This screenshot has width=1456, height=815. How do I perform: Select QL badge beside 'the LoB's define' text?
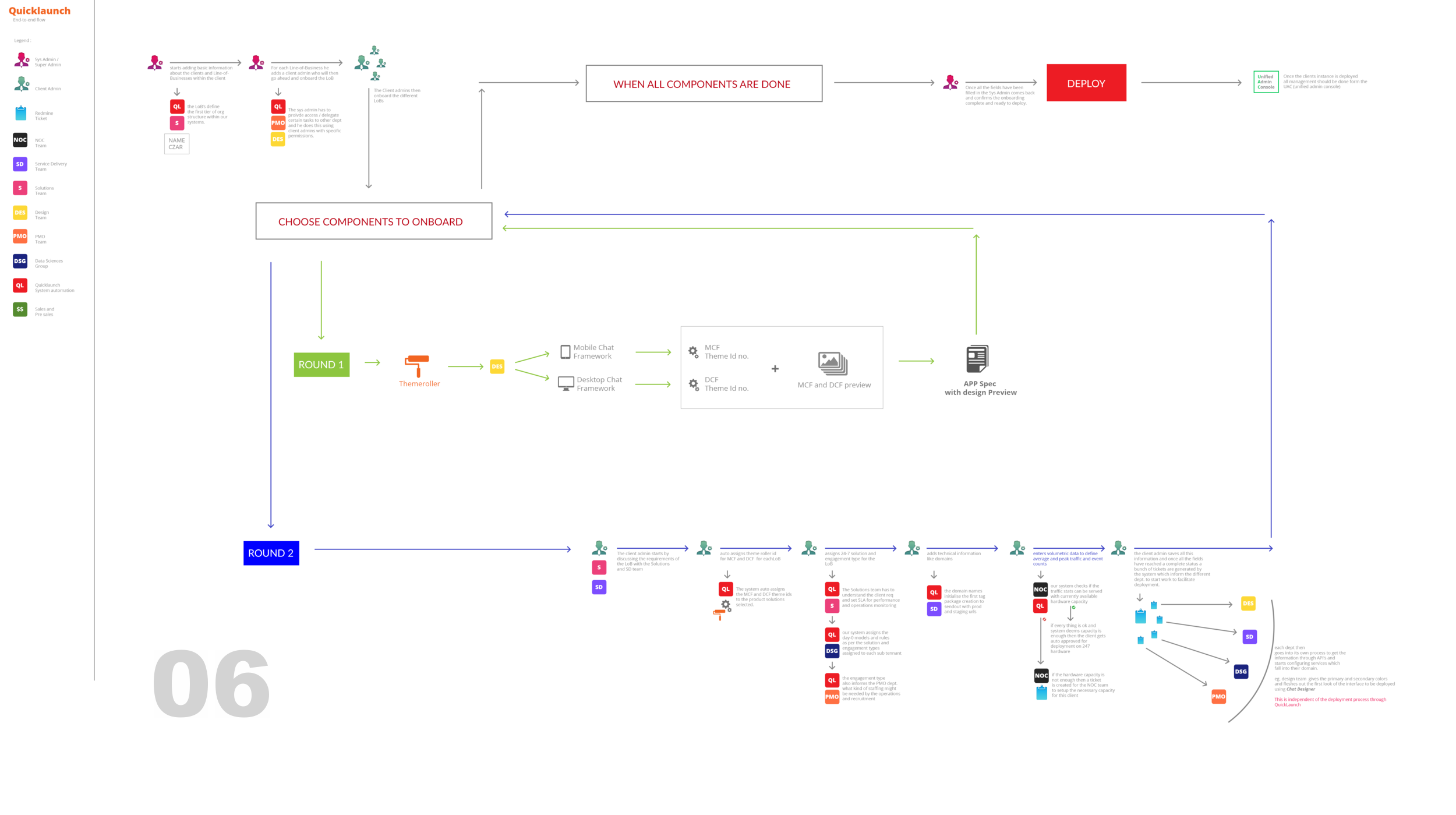click(177, 107)
